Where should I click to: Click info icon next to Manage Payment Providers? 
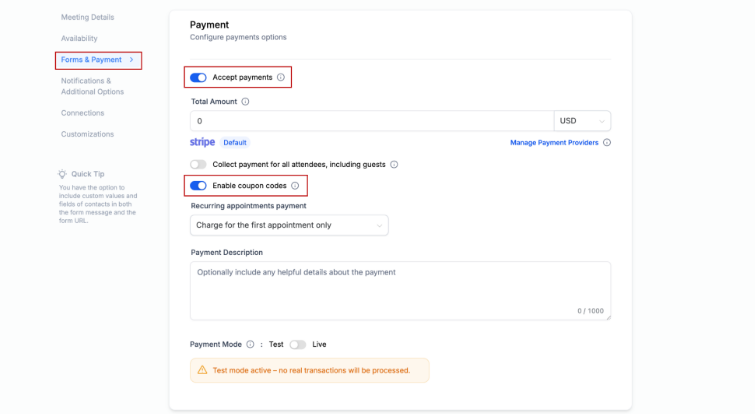(x=607, y=143)
